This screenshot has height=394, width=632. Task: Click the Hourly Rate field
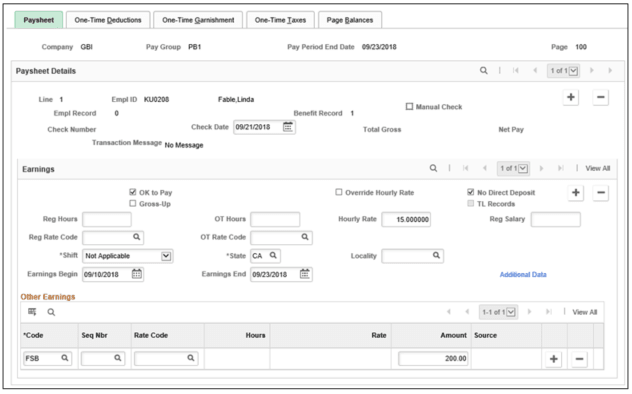coord(406,220)
